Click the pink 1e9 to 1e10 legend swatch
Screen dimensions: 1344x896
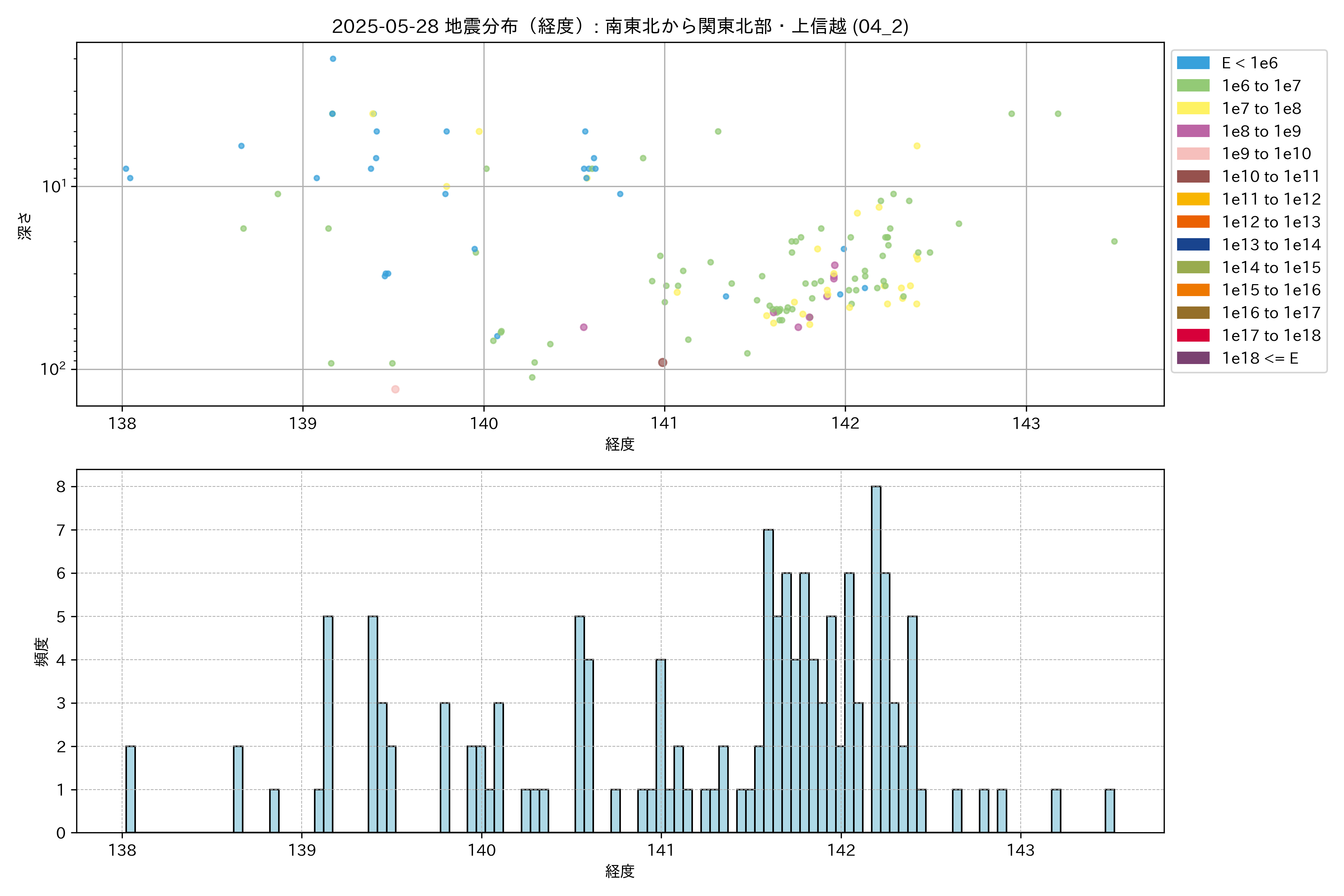coord(1192,154)
